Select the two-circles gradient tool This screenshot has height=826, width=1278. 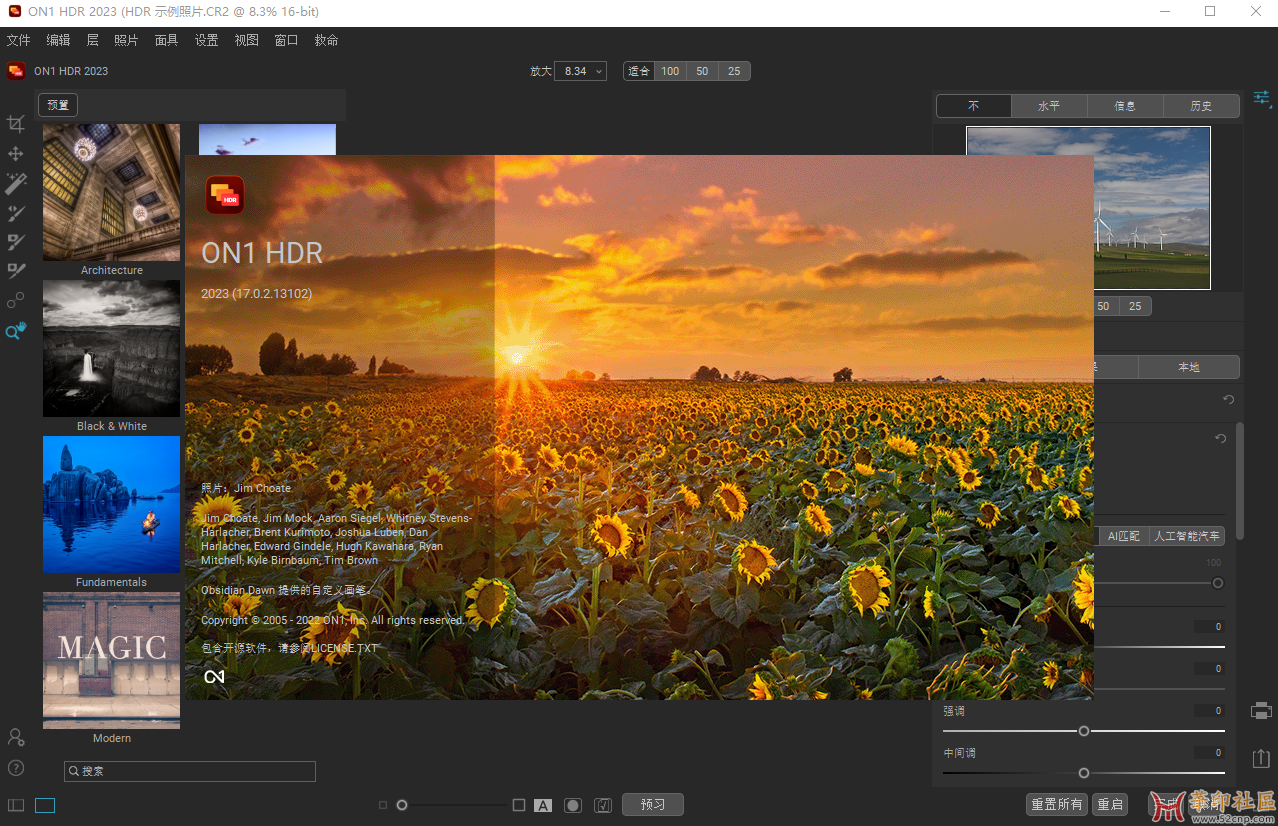[16, 300]
